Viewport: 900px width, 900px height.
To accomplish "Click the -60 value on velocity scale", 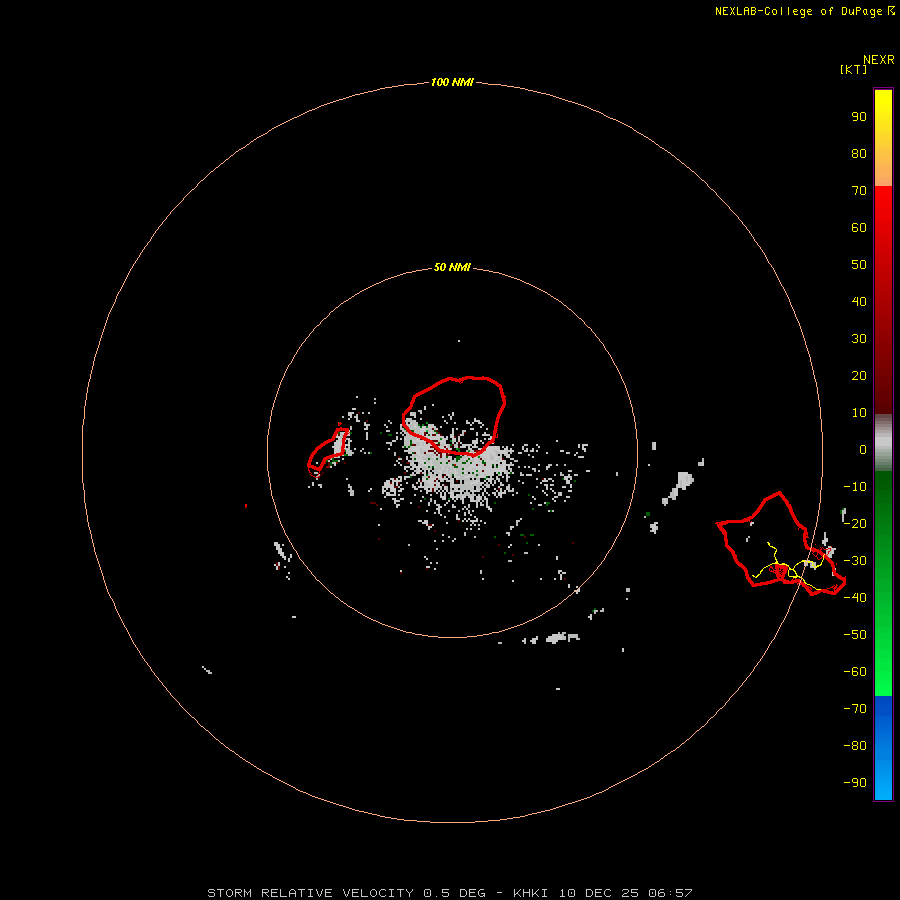I will (855, 672).
